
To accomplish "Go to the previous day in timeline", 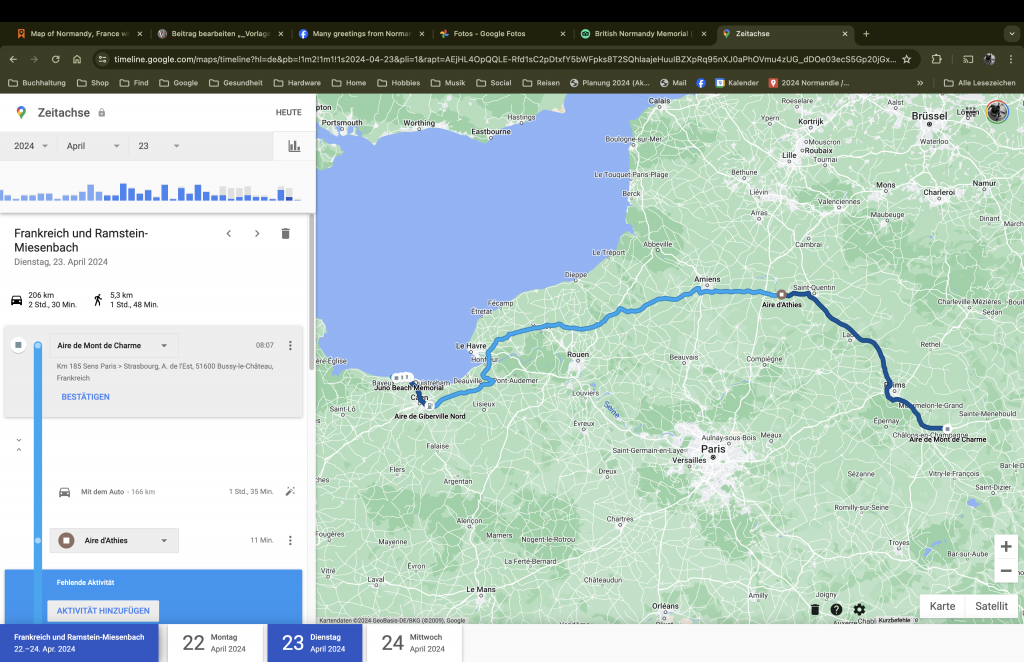I will [x=229, y=234].
